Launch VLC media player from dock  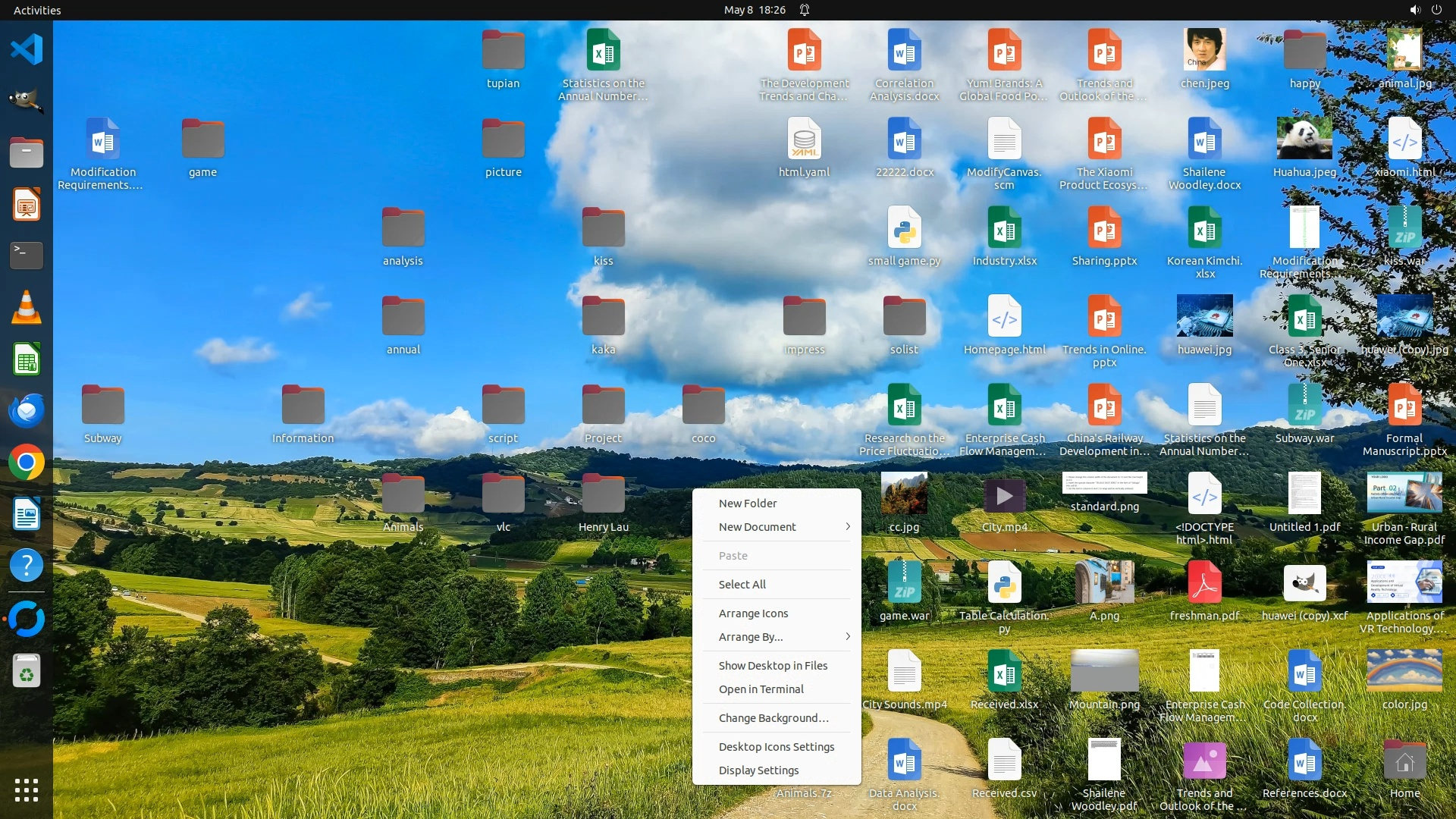[x=27, y=307]
